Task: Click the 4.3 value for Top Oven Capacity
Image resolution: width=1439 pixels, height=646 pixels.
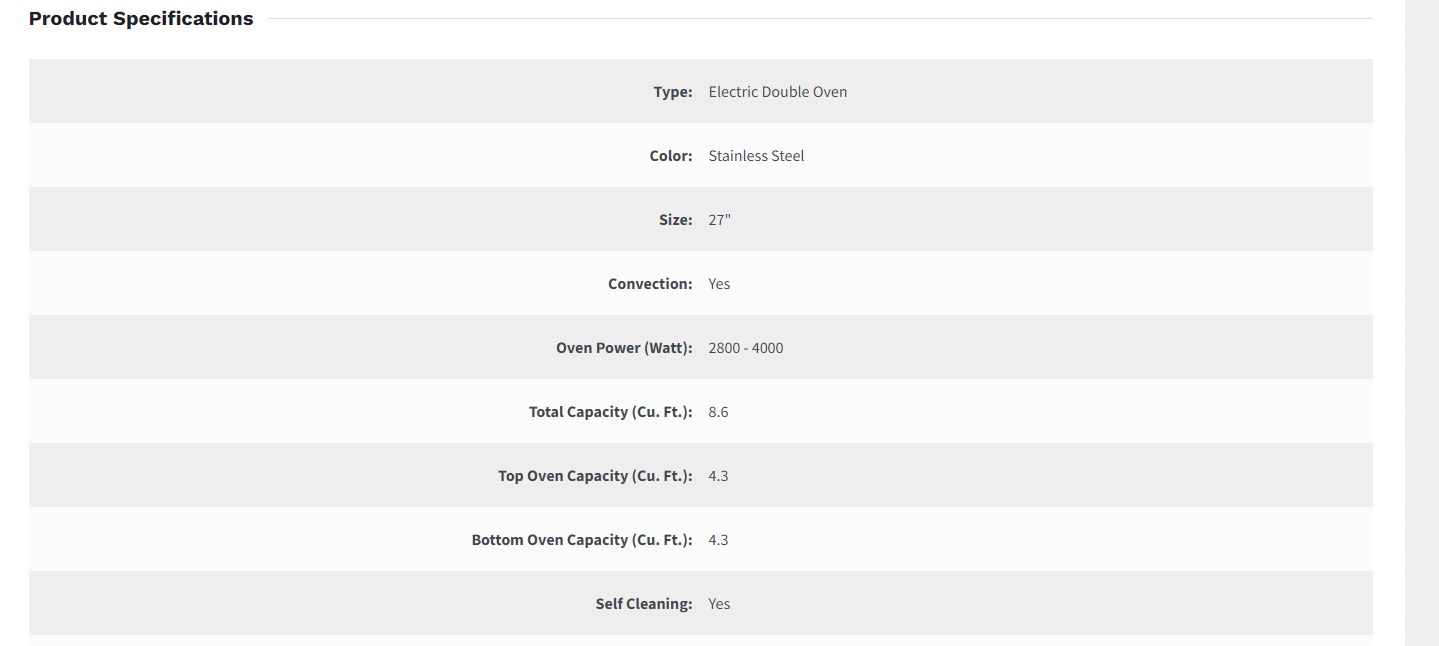Action: [718, 476]
